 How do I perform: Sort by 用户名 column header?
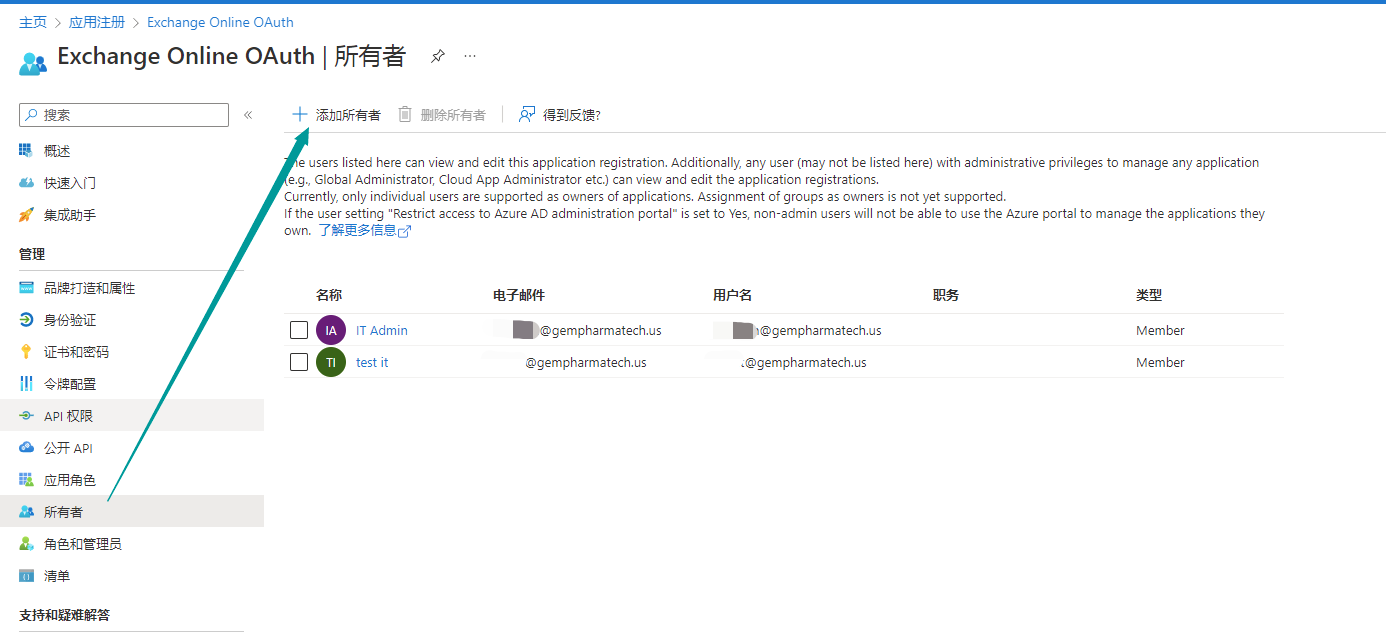point(732,295)
